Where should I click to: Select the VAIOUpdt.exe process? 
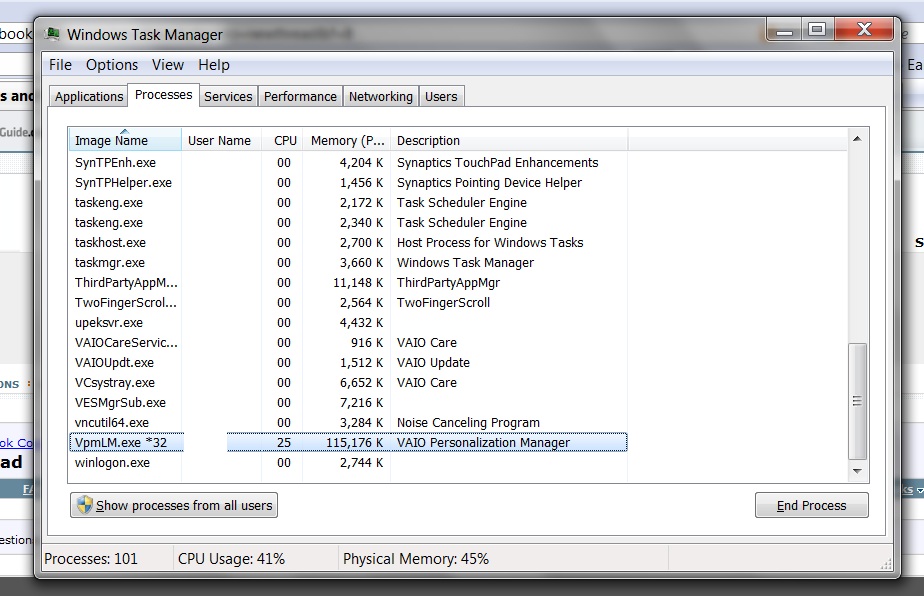pos(348,363)
